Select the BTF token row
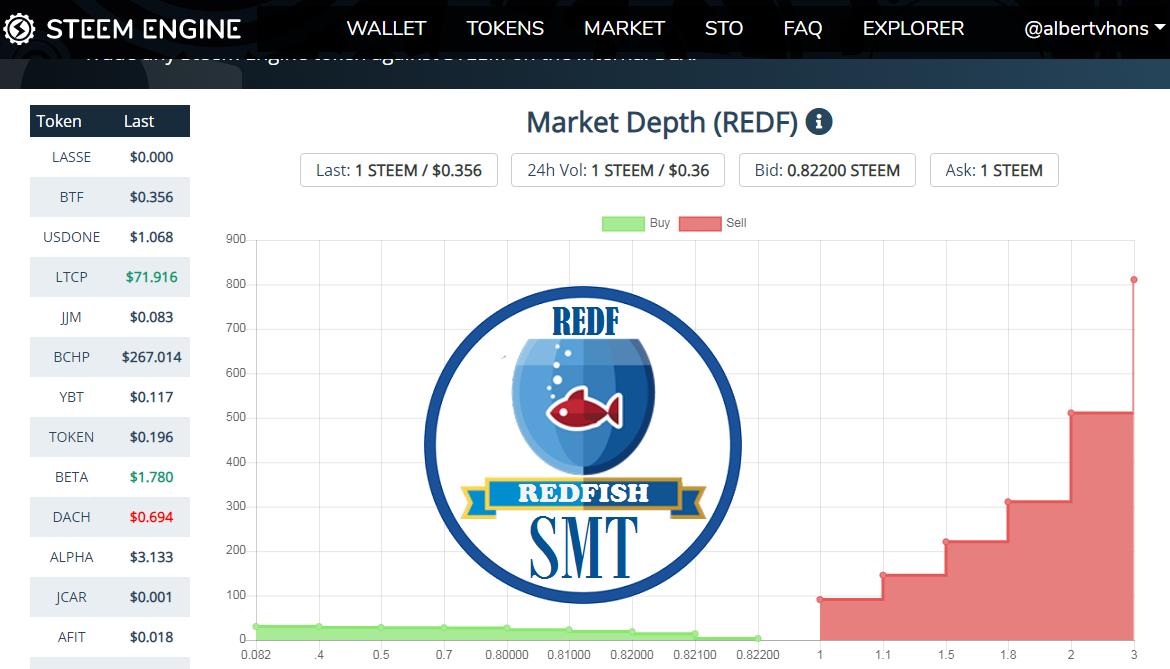Screen dimensions: 1170x669 pyautogui.click(x=110, y=197)
